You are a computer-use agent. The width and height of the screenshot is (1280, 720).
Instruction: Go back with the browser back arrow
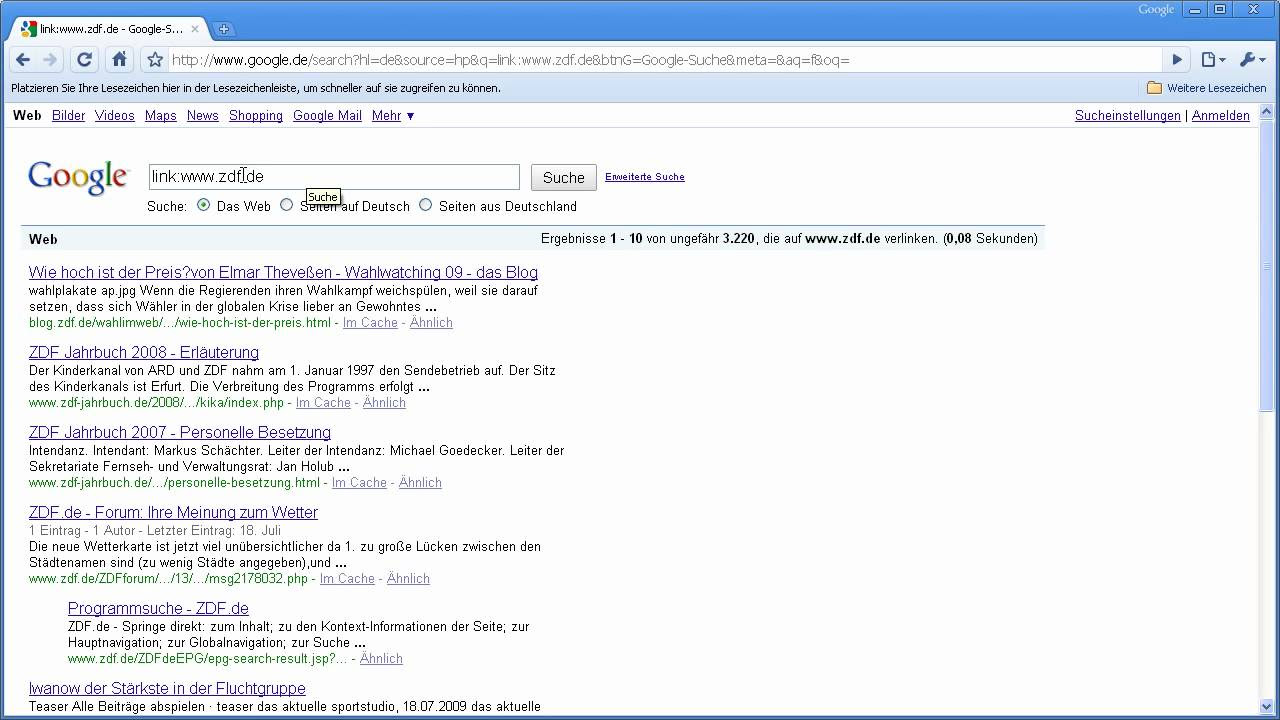click(23, 60)
